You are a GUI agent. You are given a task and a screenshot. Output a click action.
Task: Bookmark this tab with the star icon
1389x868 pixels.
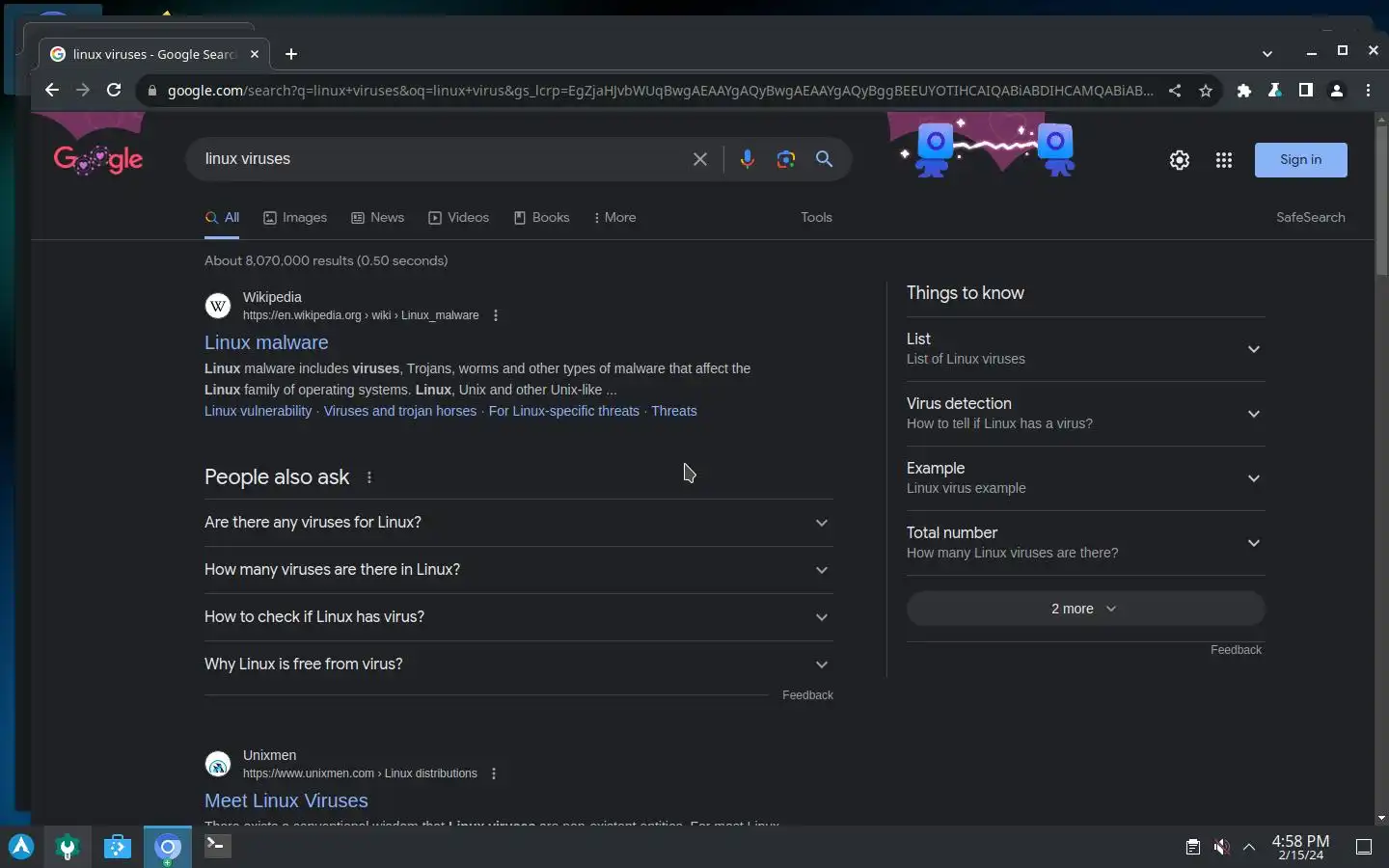1206,91
